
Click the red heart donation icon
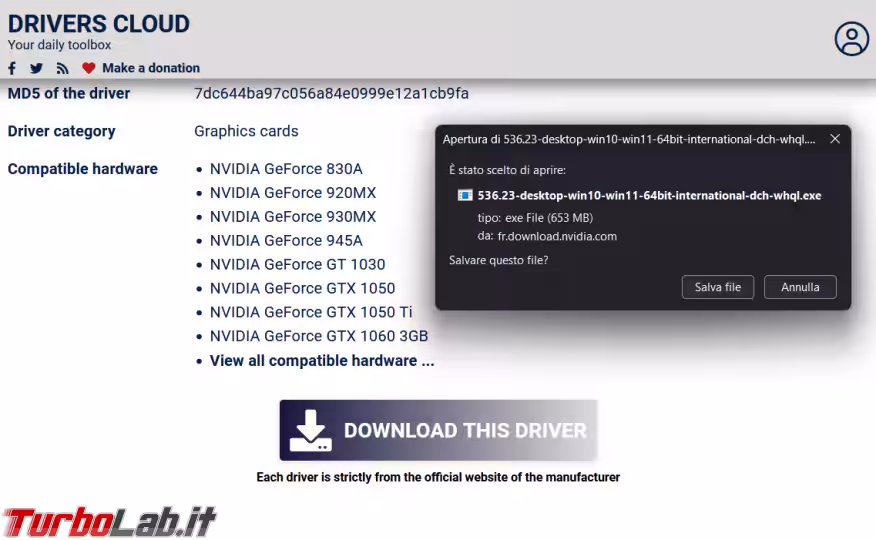point(88,68)
